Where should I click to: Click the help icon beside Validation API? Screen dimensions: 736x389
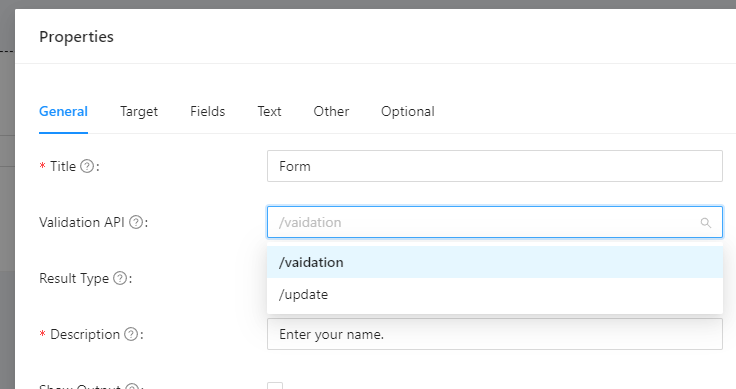click(x=136, y=222)
